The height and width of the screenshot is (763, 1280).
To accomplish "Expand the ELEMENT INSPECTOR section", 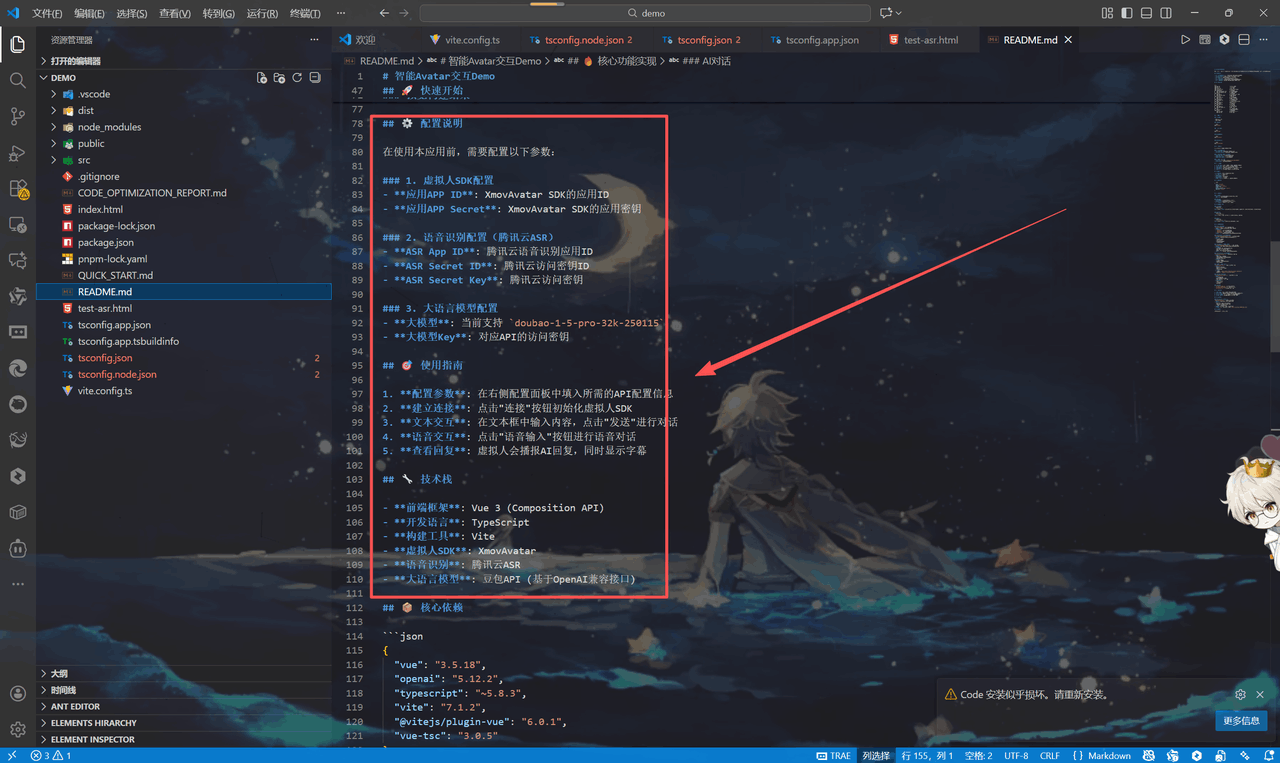I will [x=183, y=739].
